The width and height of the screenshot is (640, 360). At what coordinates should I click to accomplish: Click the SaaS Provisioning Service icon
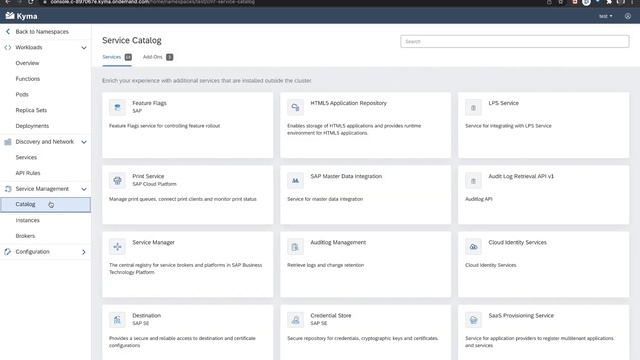(x=473, y=320)
